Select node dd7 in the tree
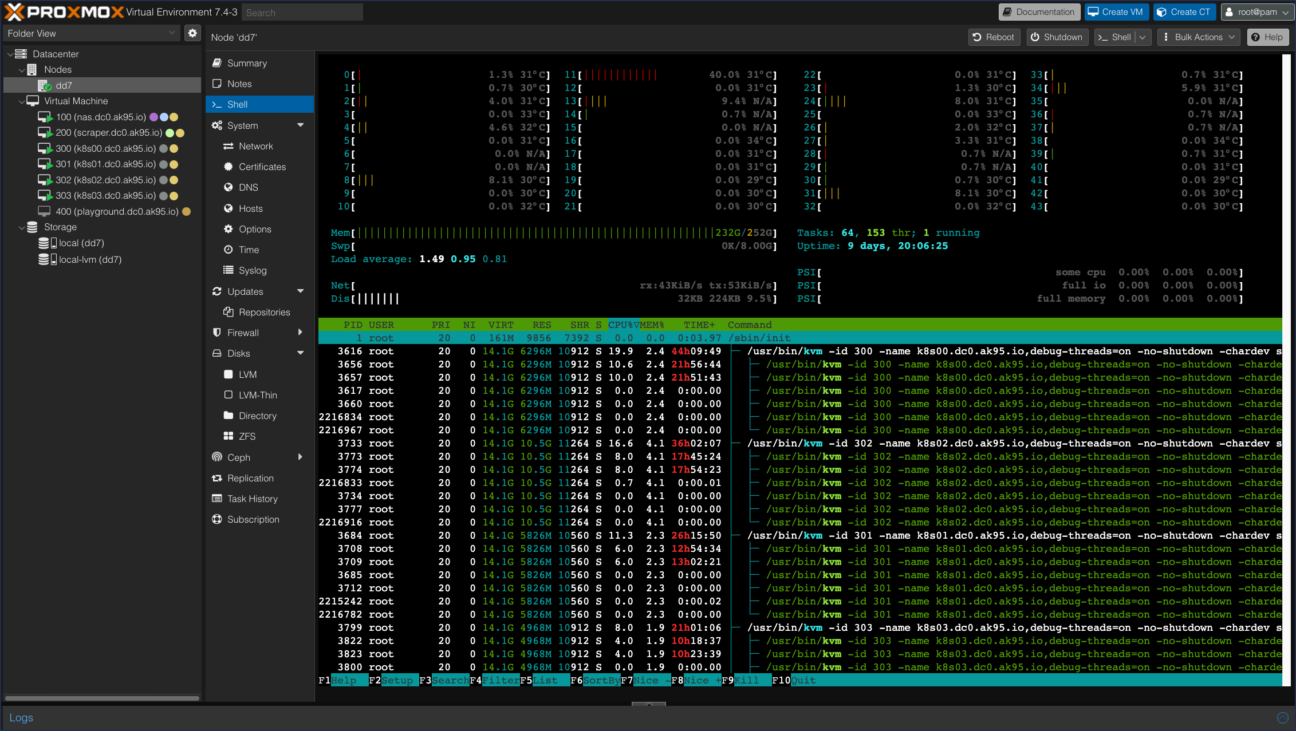1296x731 pixels. 101,85
